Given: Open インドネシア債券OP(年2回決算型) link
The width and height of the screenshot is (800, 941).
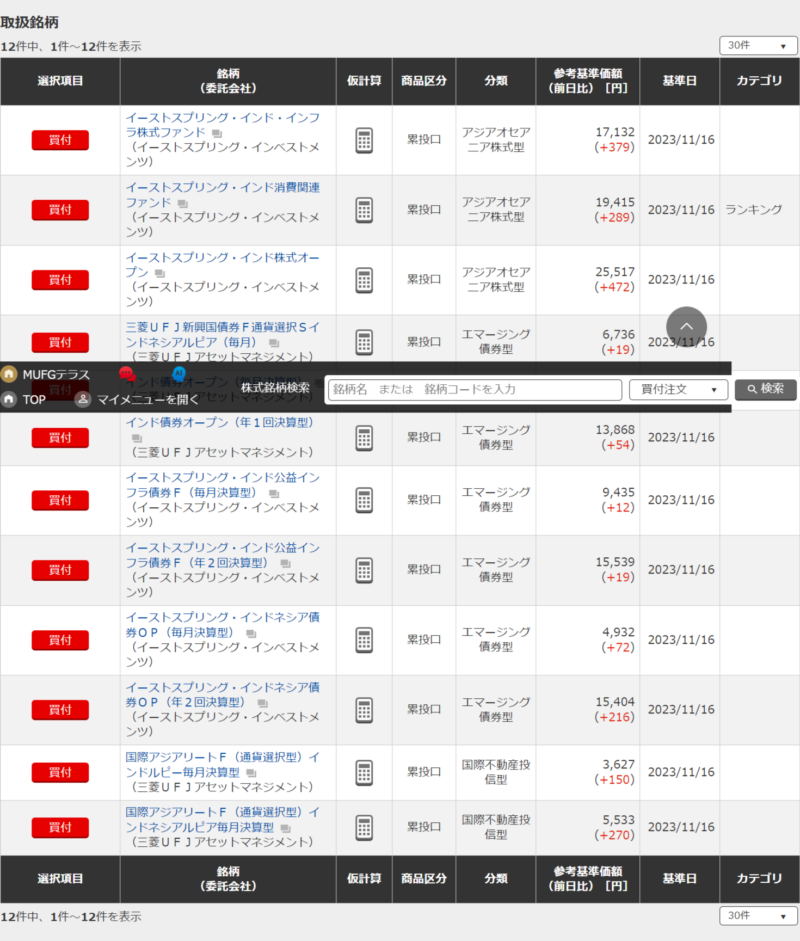Looking at the screenshot, I should click(222, 695).
